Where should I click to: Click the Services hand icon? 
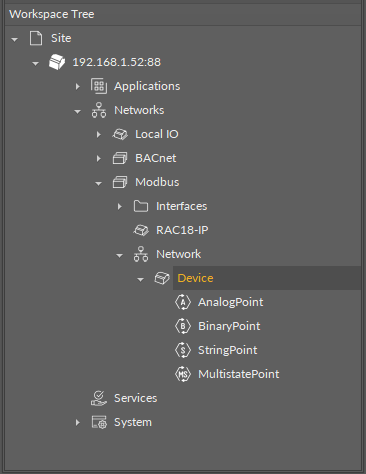pos(99,398)
